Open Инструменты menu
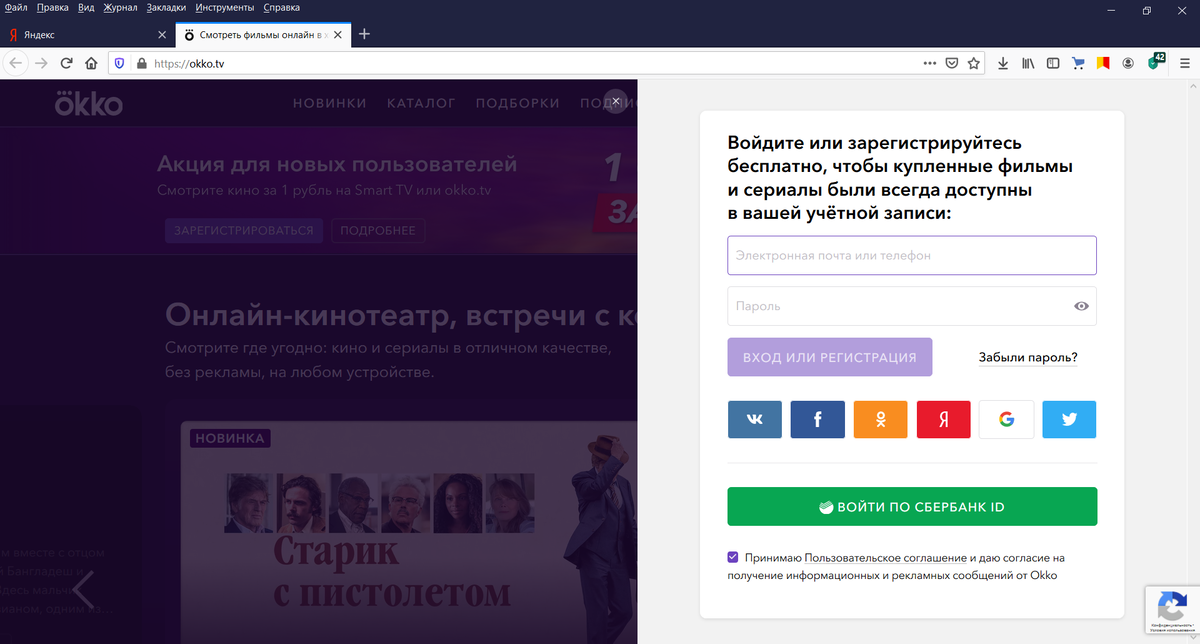 pos(225,8)
